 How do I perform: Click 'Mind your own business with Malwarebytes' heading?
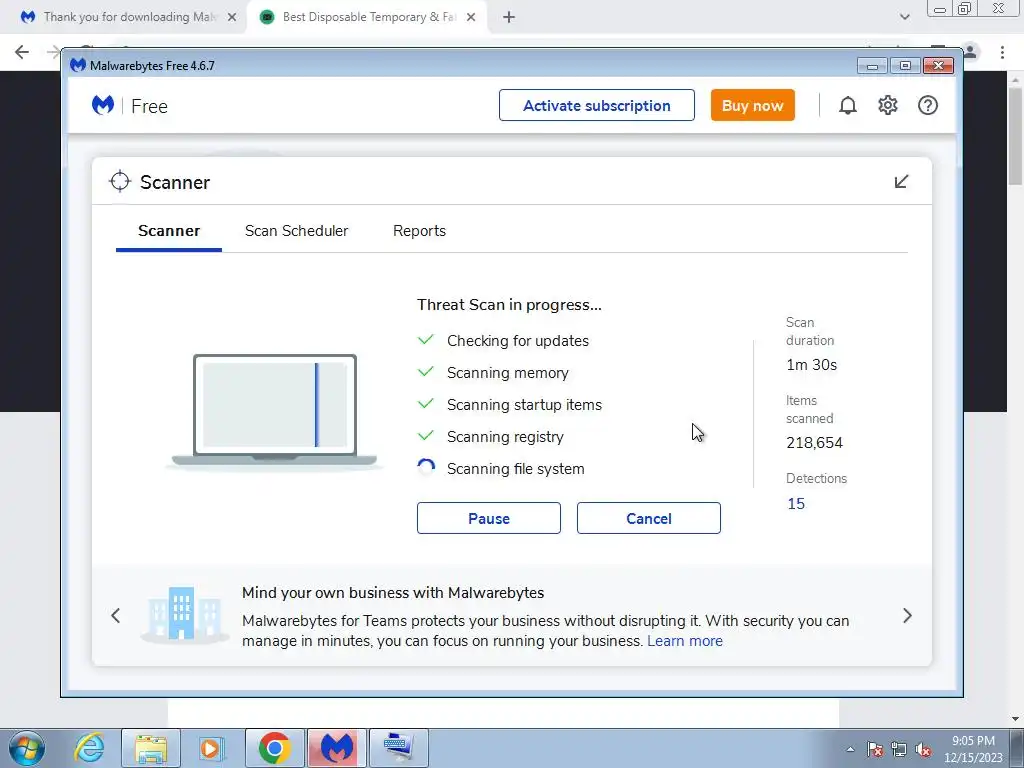392,593
